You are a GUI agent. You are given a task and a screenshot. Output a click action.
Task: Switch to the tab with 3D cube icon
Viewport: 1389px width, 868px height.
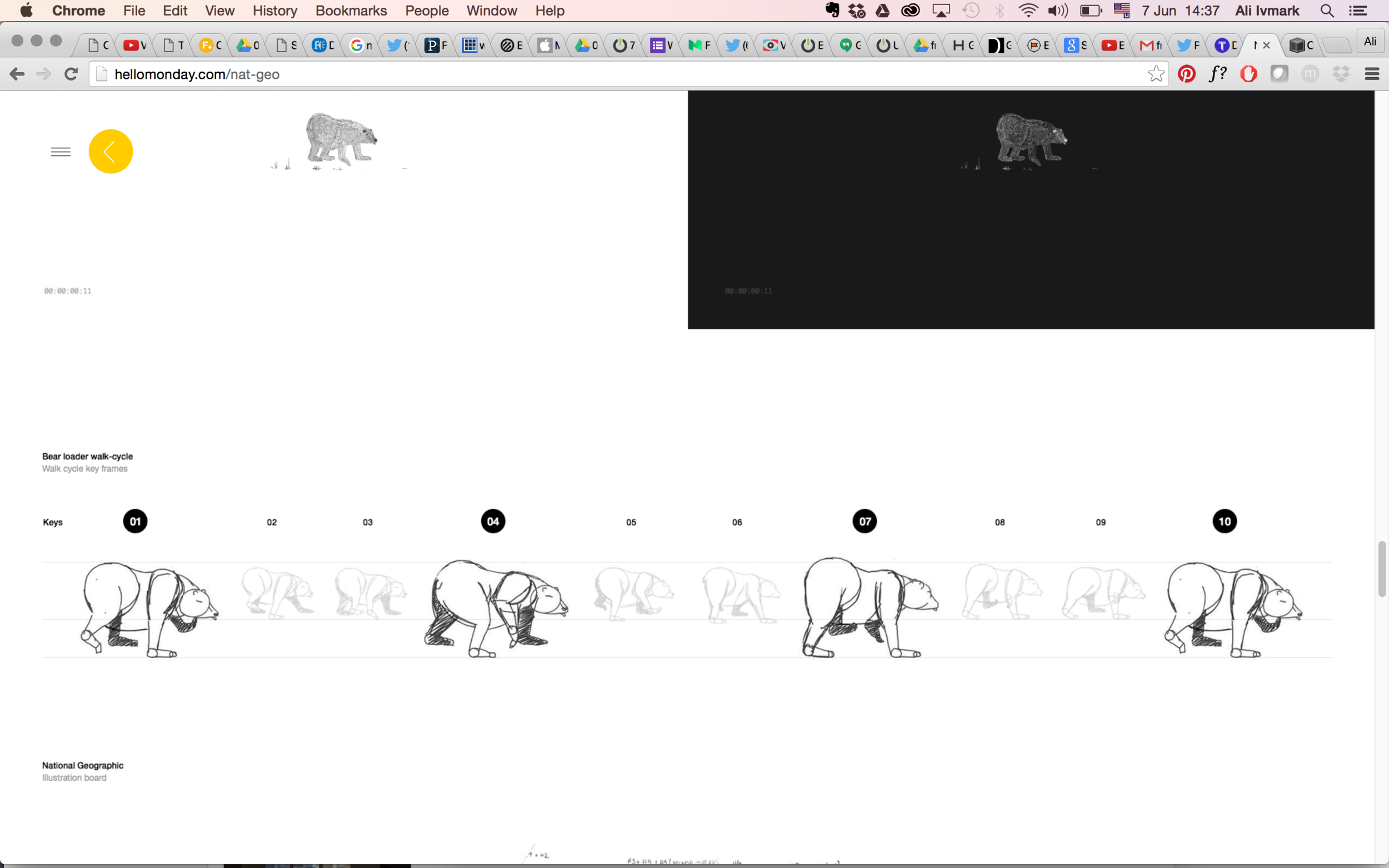[1301, 45]
